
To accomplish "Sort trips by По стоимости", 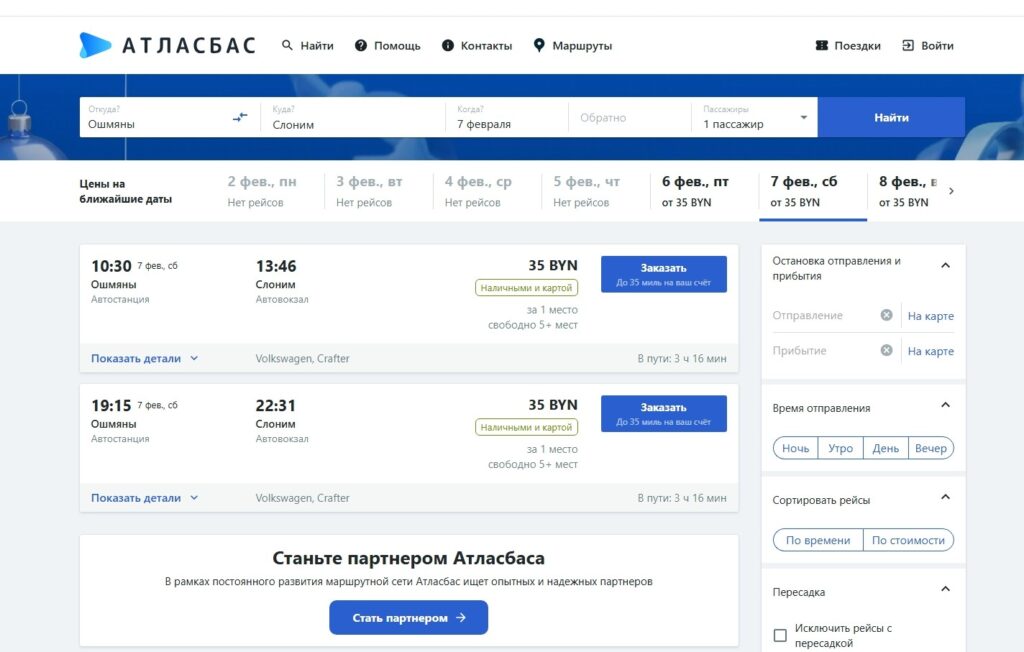I will coord(908,540).
